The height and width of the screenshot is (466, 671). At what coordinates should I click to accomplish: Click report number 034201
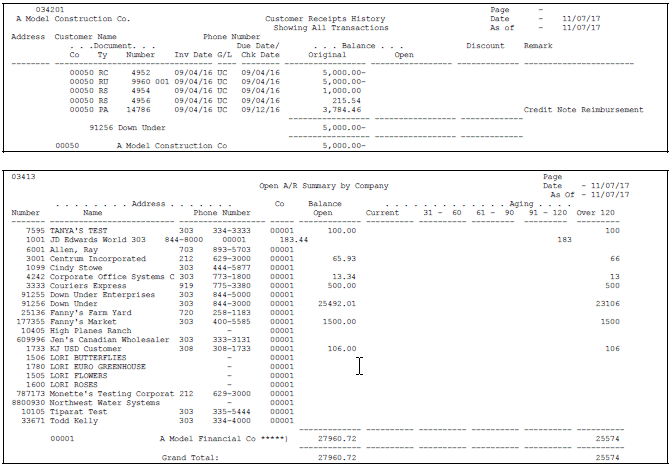pyautogui.click(x=50, y=9)
